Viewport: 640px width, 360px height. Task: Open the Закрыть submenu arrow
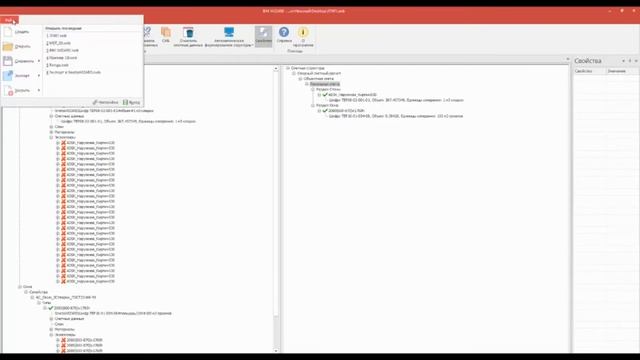(39, 90)
